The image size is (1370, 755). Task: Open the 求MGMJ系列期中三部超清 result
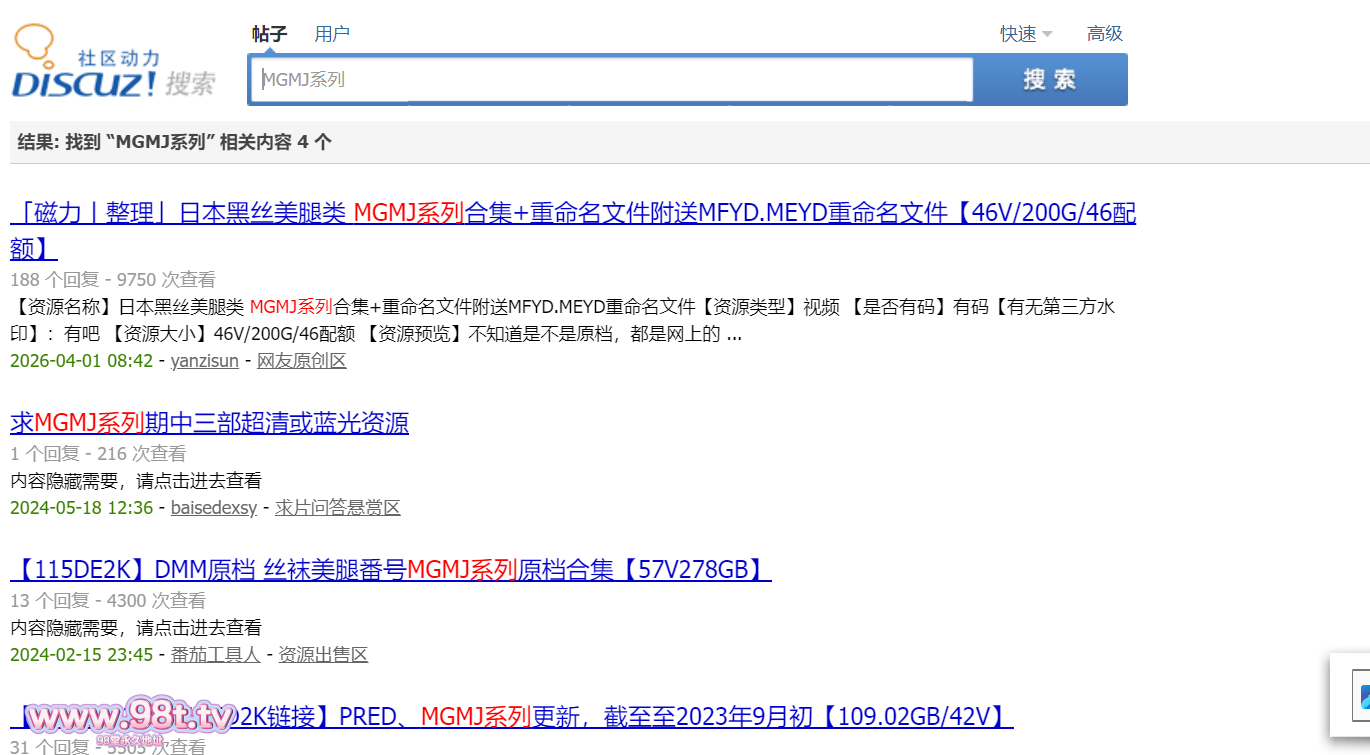(x=209, y=423)
